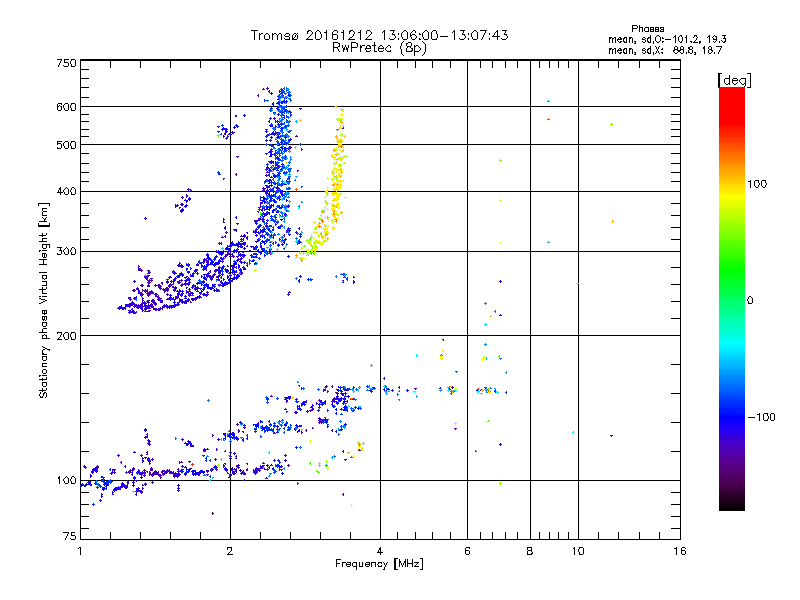Click the '600' height axis label
Screen dimensions: 800x600
click(66, 107)
